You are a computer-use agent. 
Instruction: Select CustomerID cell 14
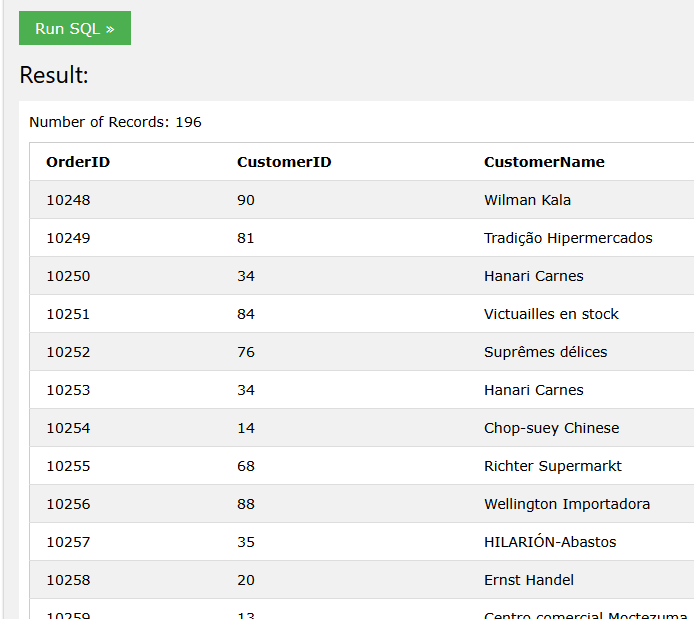[246, 428]
